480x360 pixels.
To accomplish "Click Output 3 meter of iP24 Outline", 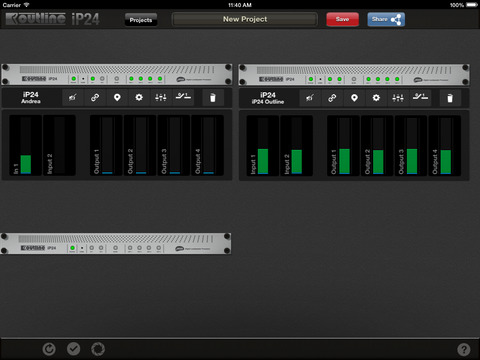I will coord(411,146).
